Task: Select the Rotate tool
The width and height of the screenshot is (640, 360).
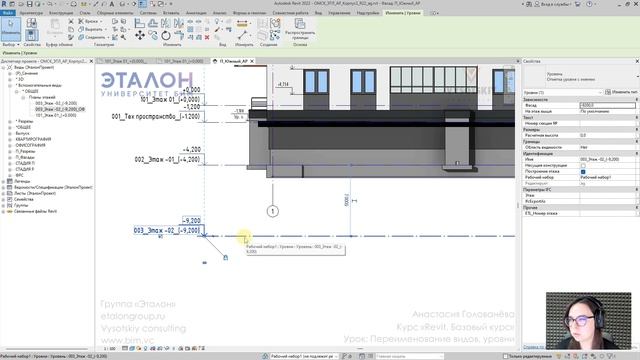Action: pyautogui.click(x=166, y=36)
